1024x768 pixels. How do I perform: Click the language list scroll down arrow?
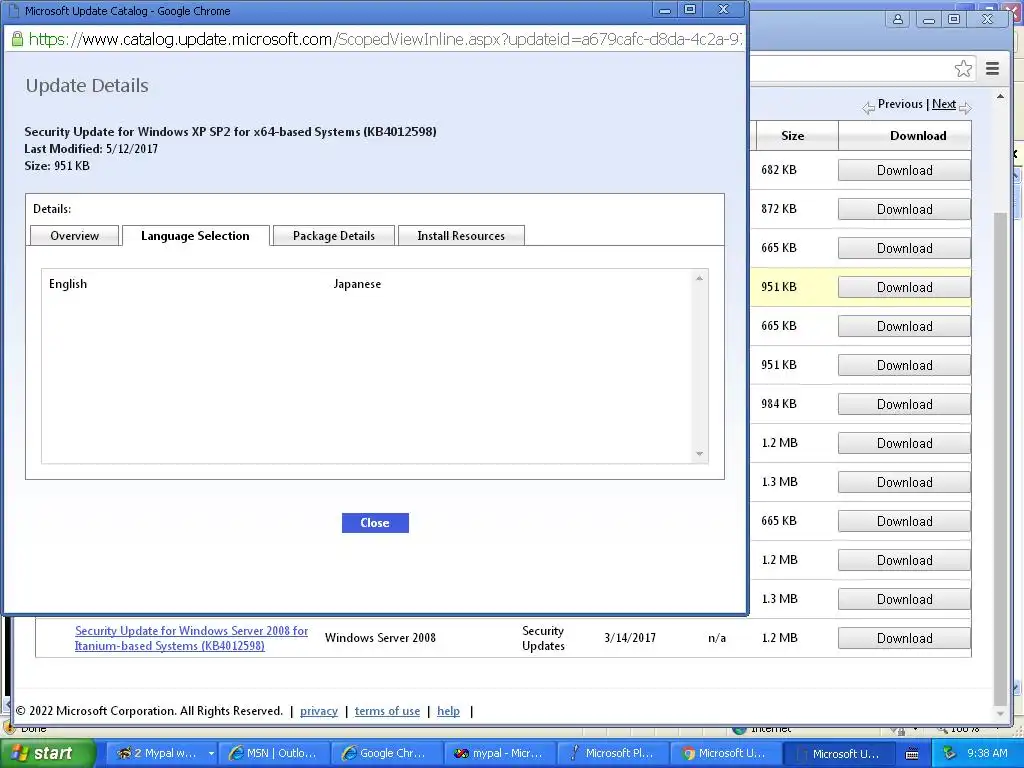click(699, 454)
